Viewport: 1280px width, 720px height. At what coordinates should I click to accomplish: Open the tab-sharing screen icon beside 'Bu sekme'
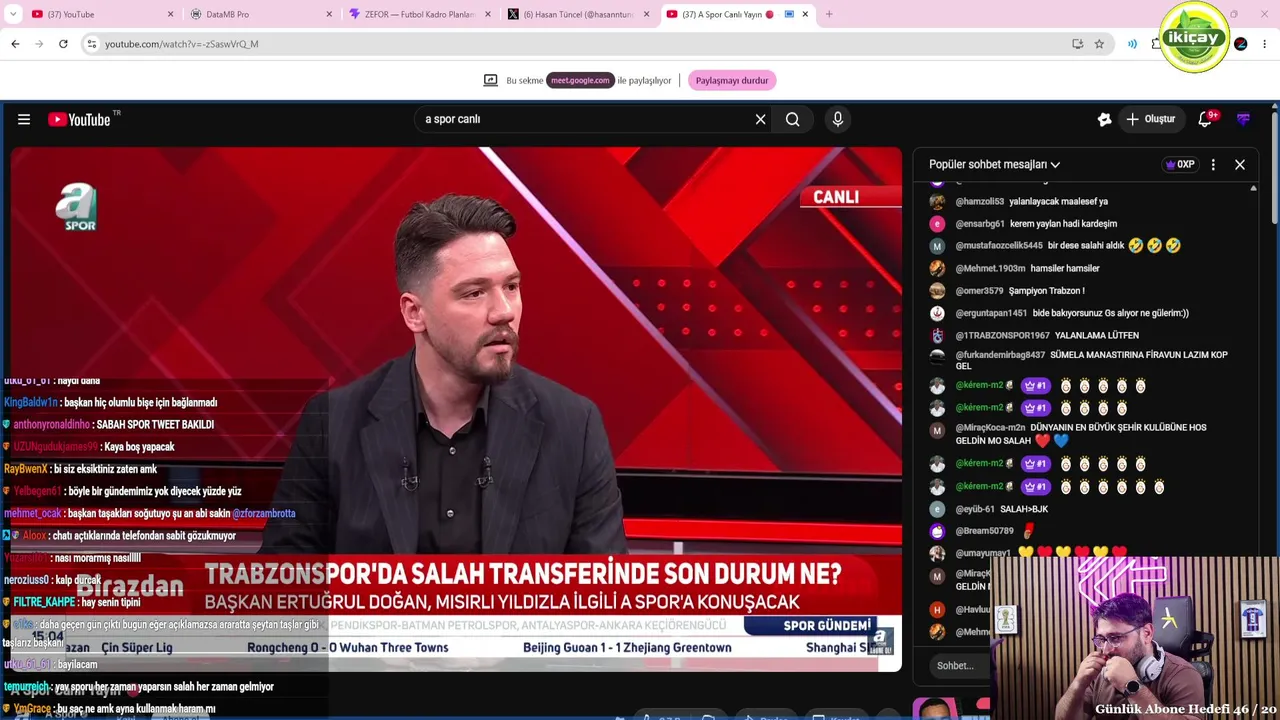point(490,80)
